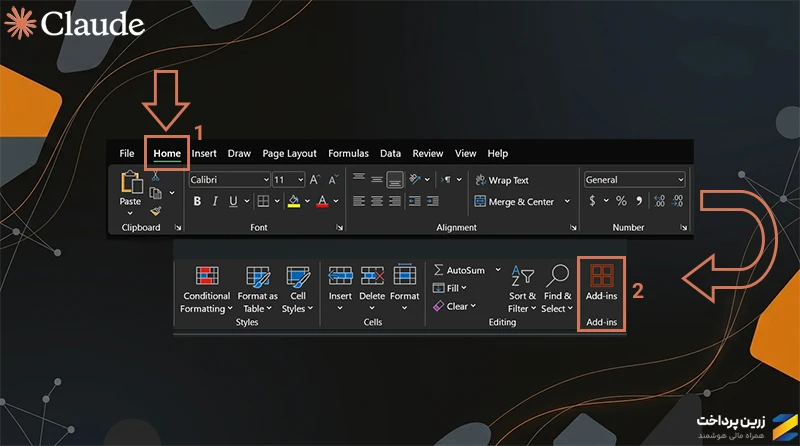Click the Decrease Indent icon
This screenshot has width=800, height=446.
pyautogui.click(x=415, y=201)
